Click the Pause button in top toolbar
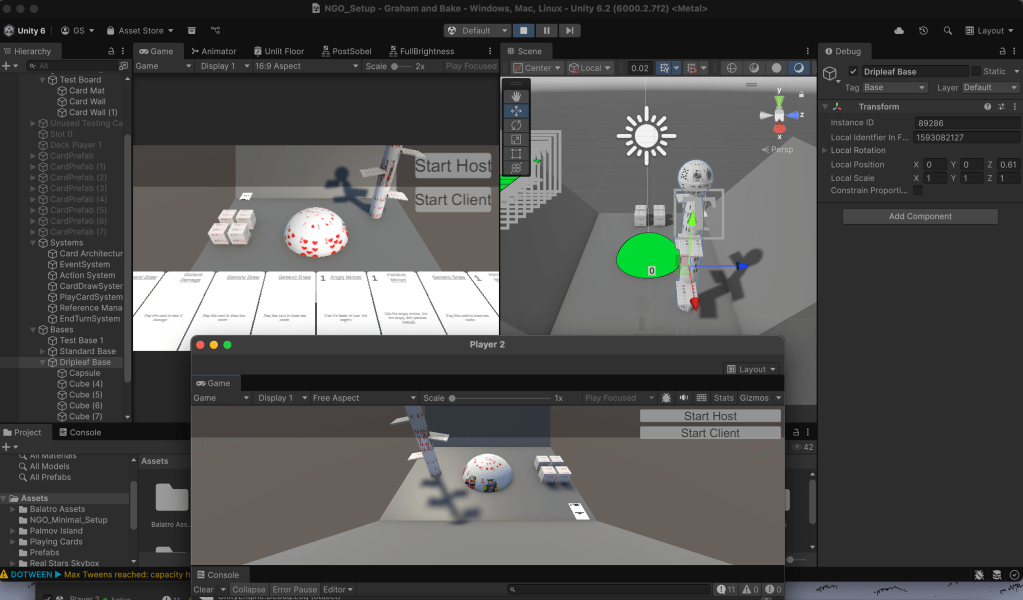Screen dimensions: 1023x600 coord(546,31)
